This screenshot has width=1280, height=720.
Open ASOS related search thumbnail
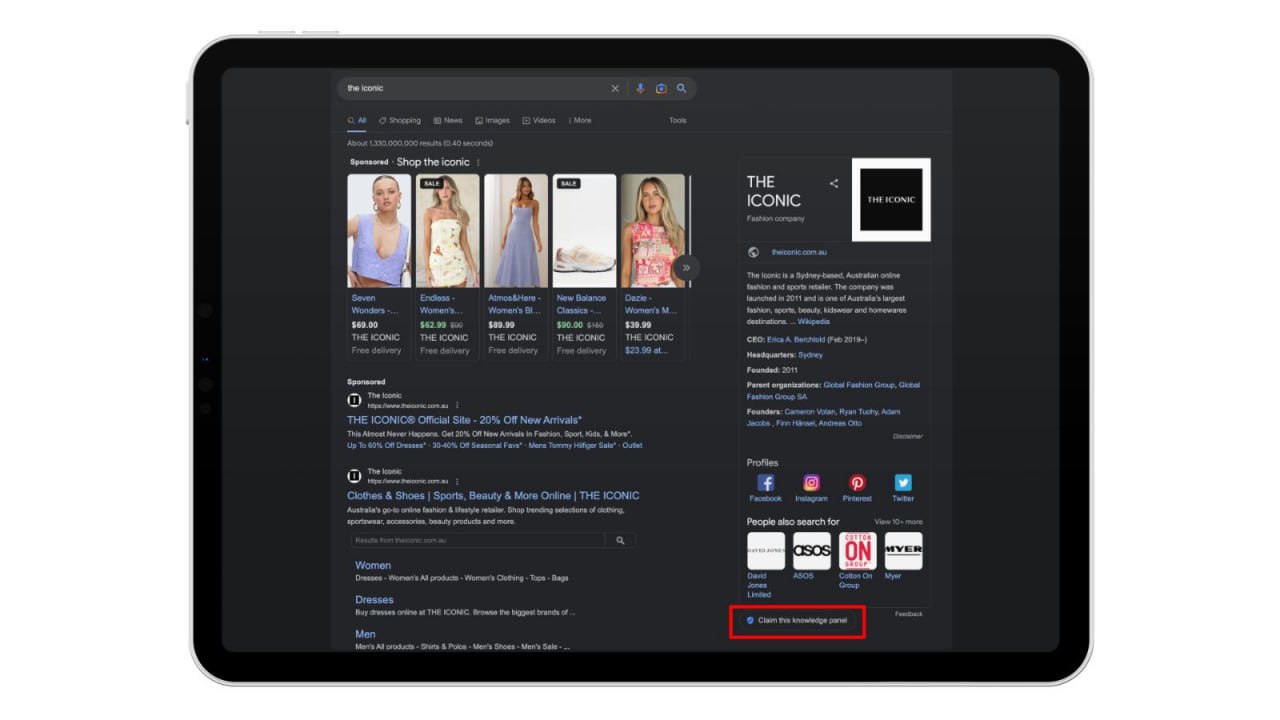812,551
